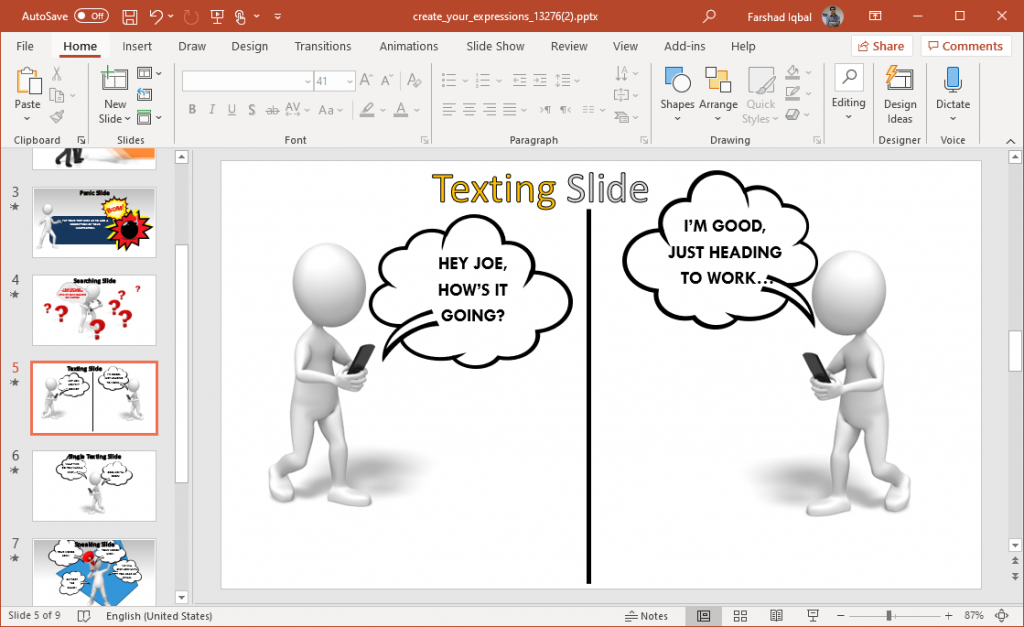Click the Format Painter icon
The image size is (1024, 627).
58,117
